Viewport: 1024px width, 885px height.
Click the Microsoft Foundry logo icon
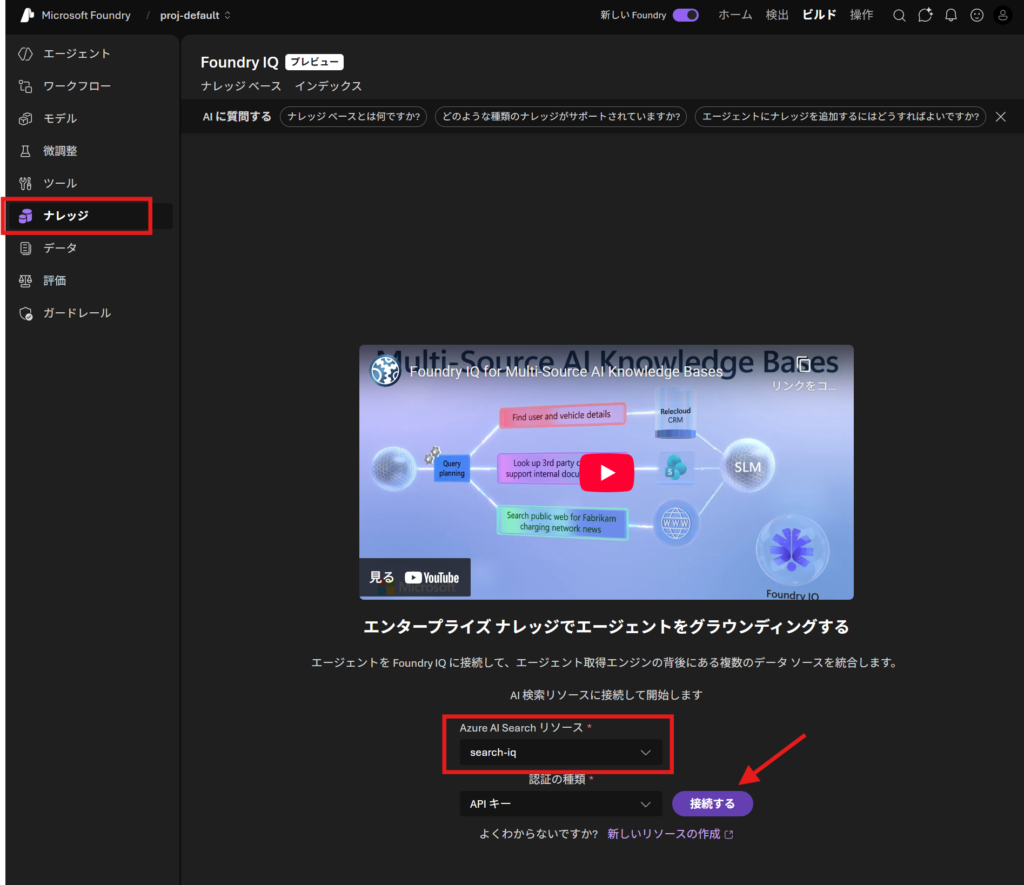coord(27,15)
